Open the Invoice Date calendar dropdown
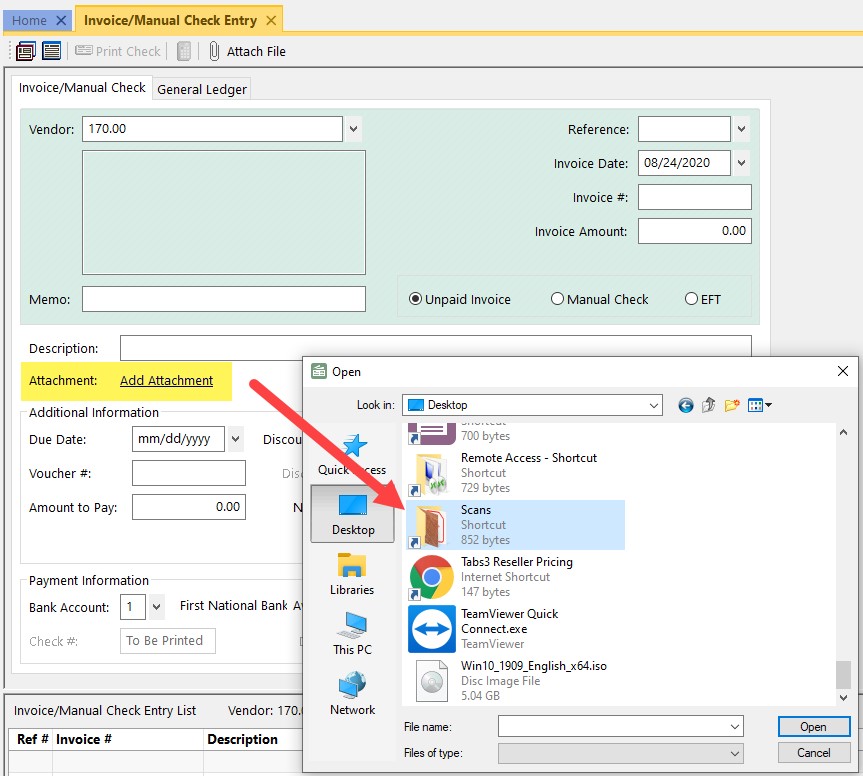 coord(740,162)
